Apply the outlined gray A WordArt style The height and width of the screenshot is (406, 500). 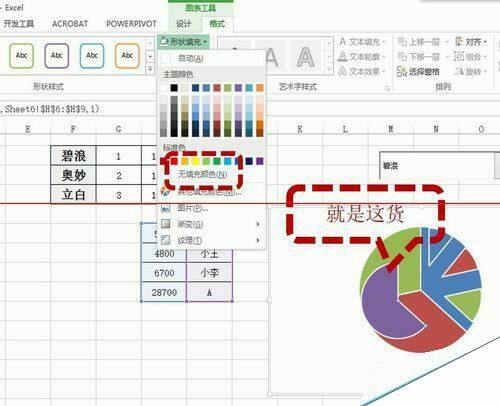coord(306,56)
